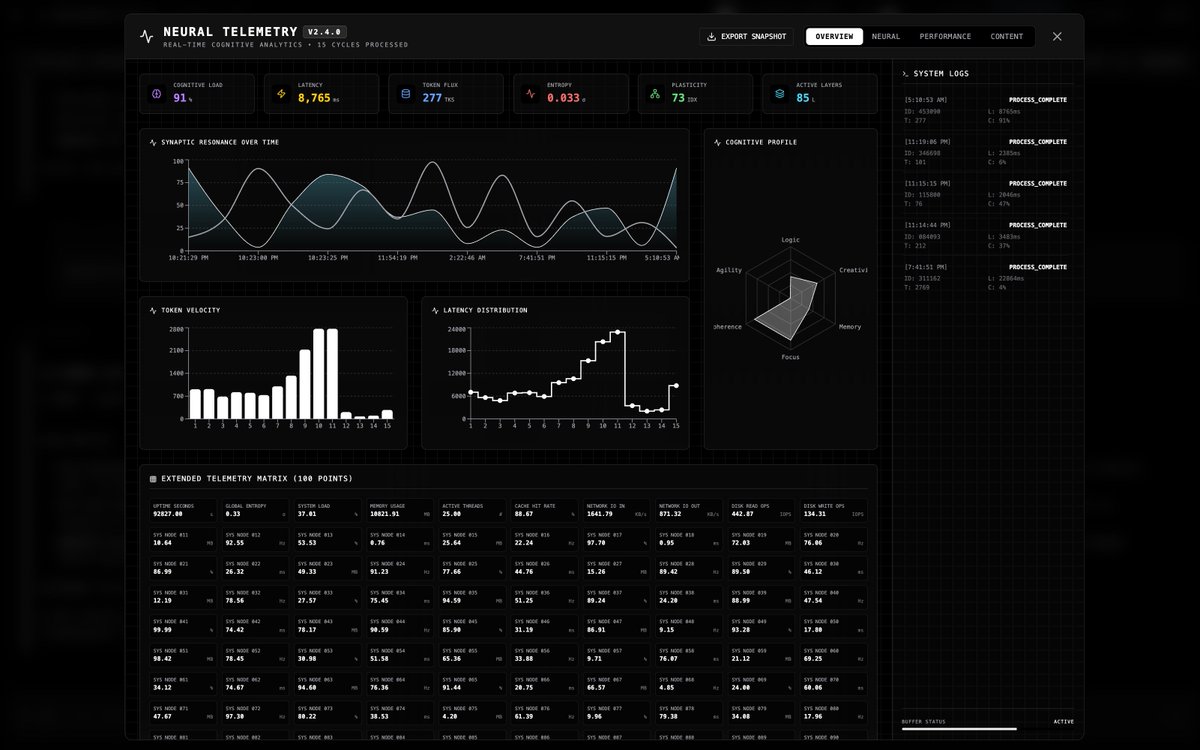The height and width of the screenshot is (750, 1200).
Task: Click the Network IO In cell
Action: tap(617, 510)
